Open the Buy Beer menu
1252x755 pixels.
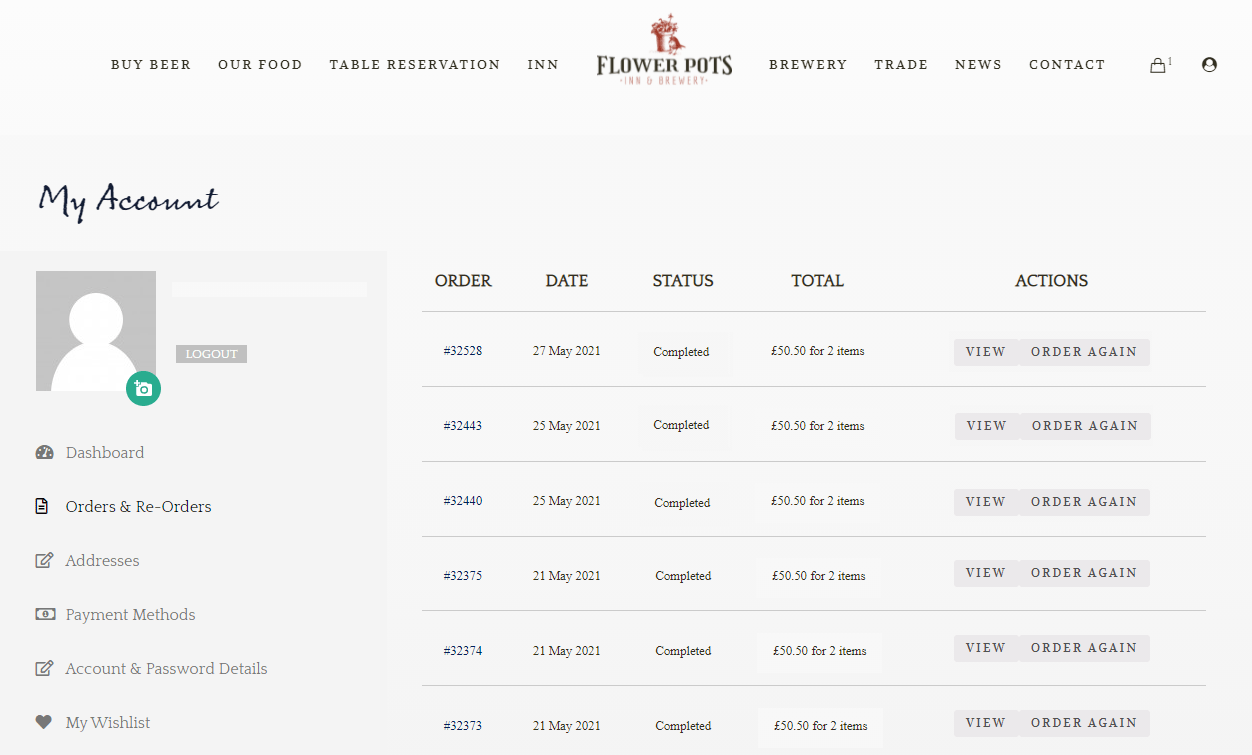[x=151, y=65]
